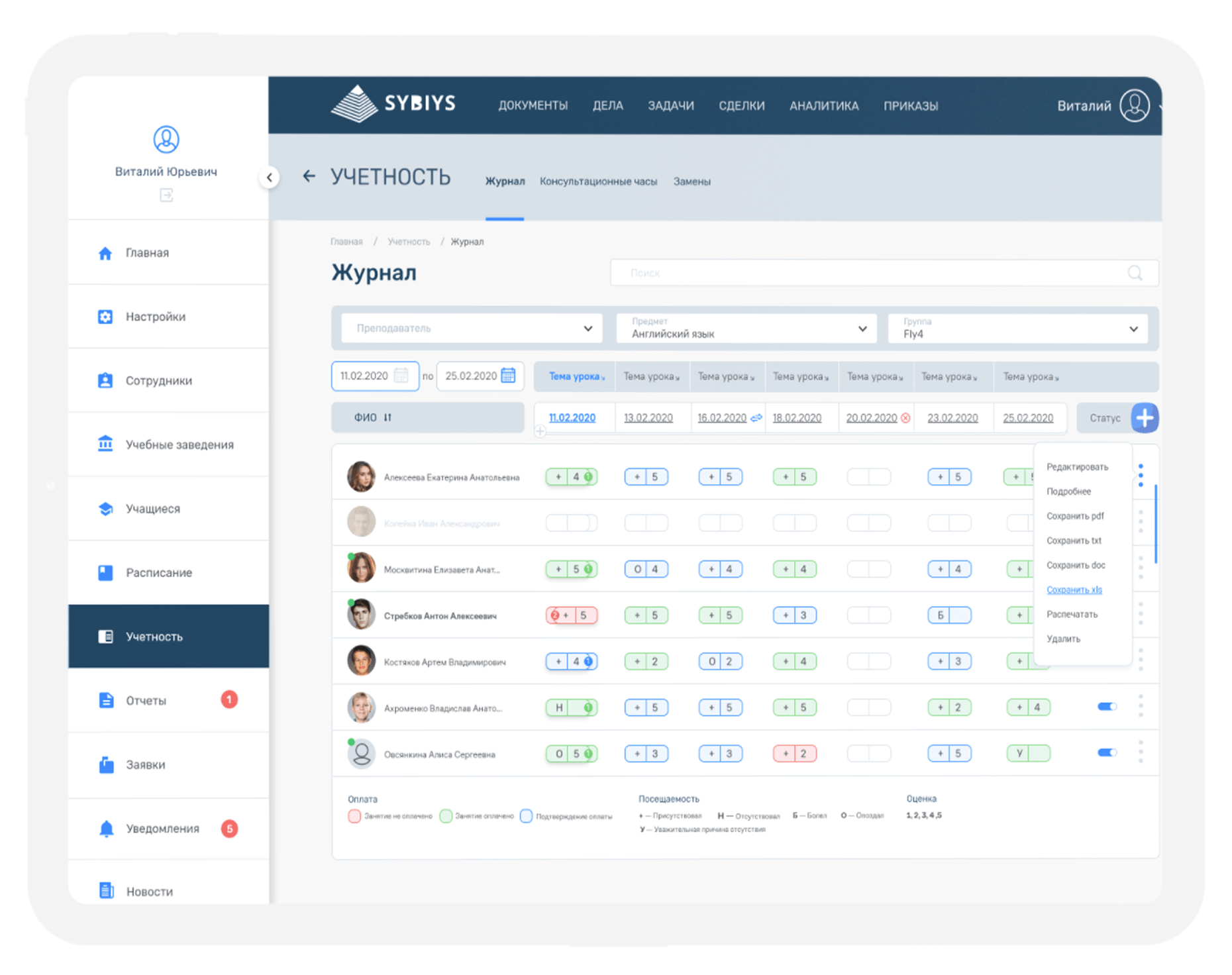Click the logout icon under Виталий Юрьевич

coord(166,195)
